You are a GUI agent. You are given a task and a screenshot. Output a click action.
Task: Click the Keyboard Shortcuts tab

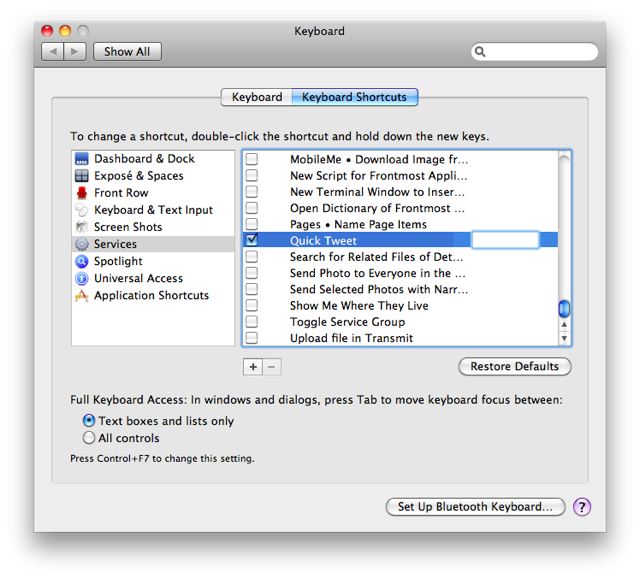[x=354, y=97]
